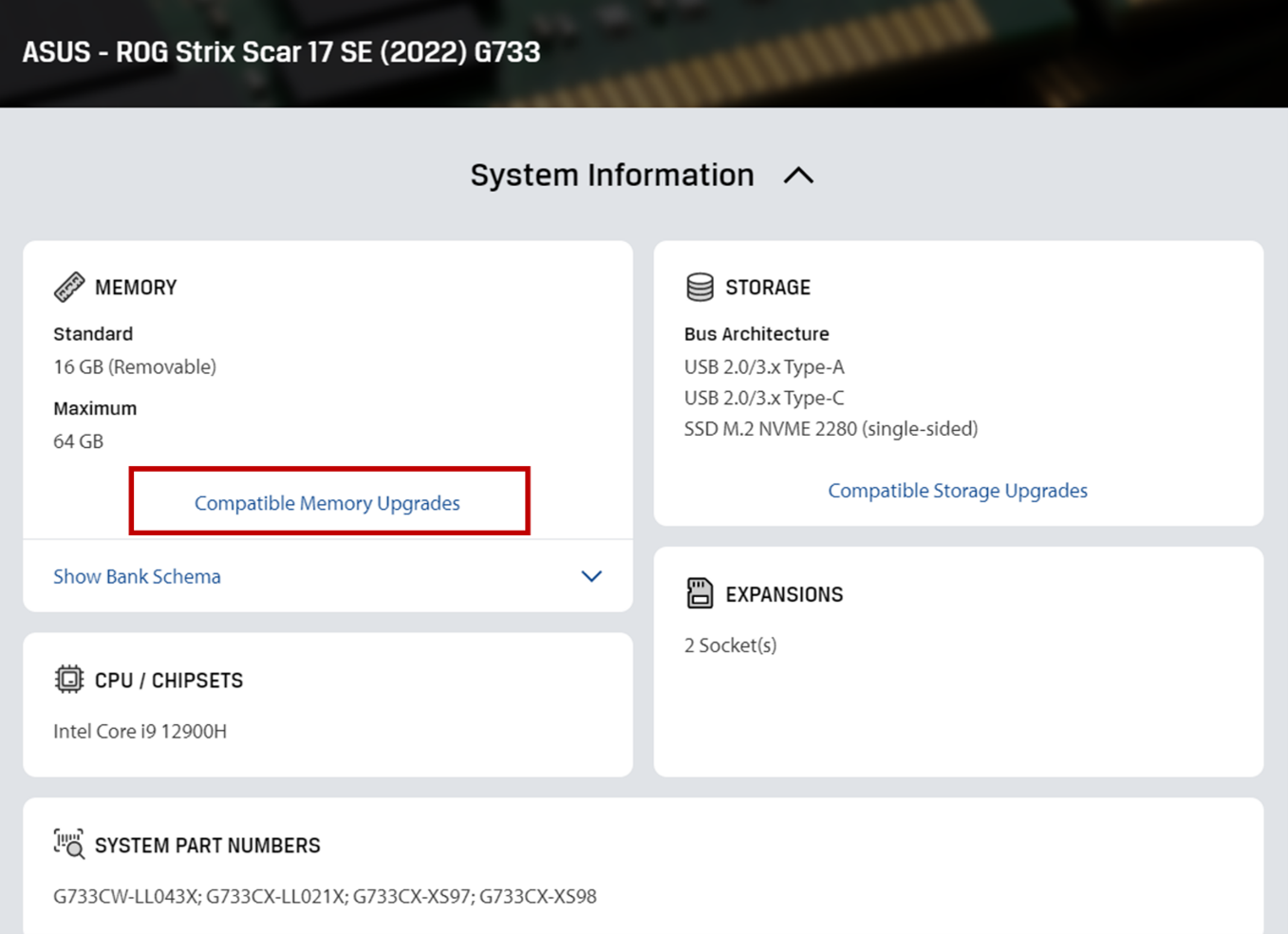Click the ASUS ROG Strix Scar title

(281, 52)
